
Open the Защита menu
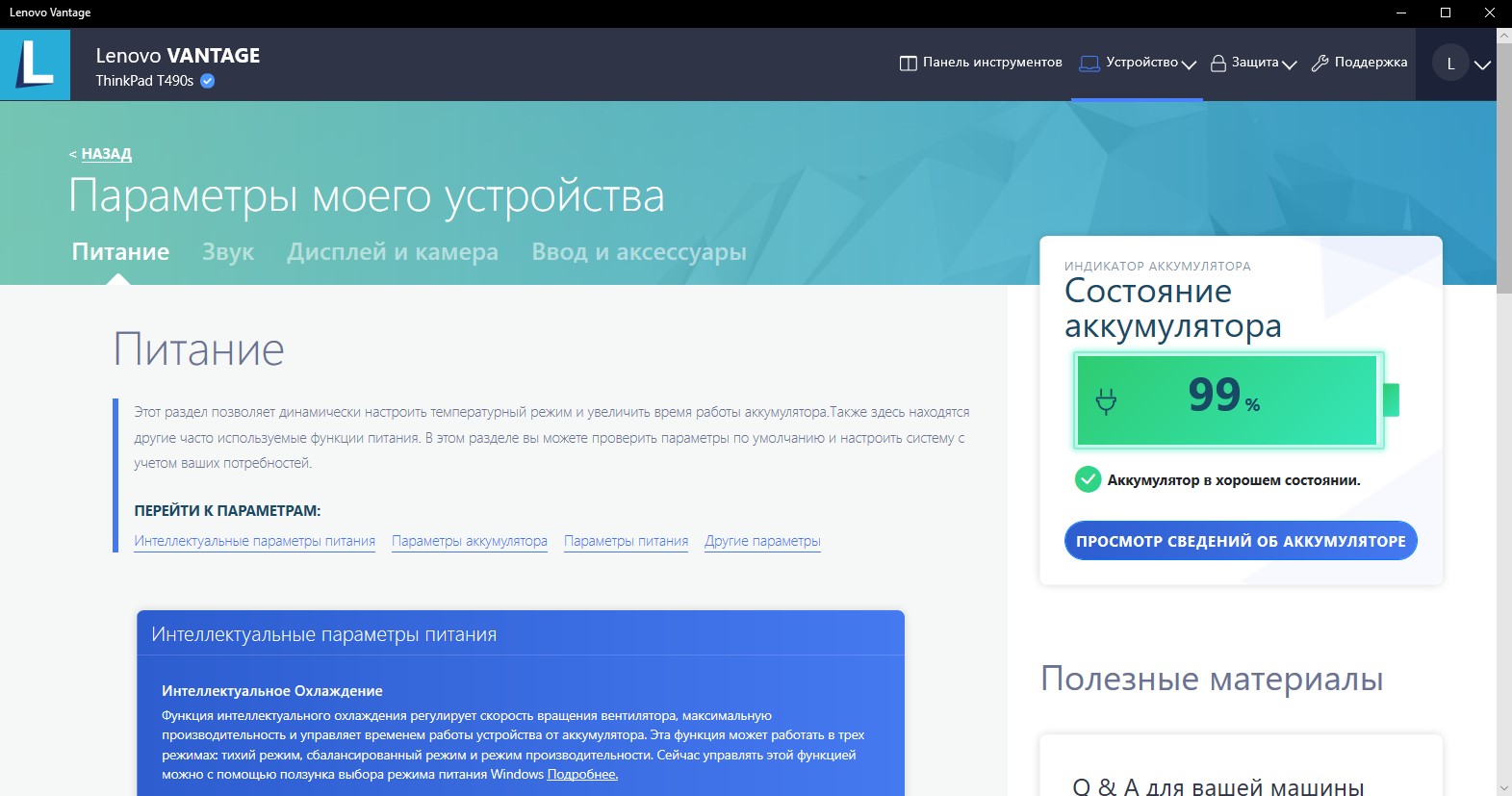(x=1253, y=63)
